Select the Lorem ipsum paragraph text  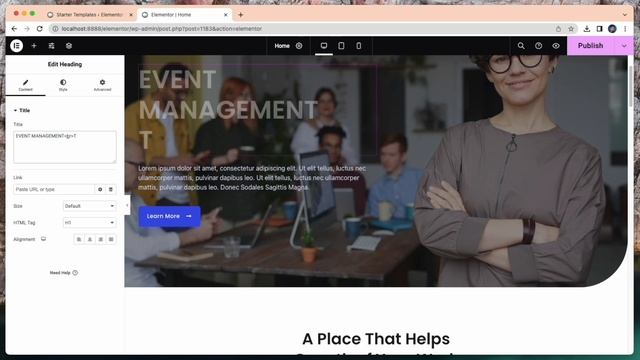coord(252,178)
